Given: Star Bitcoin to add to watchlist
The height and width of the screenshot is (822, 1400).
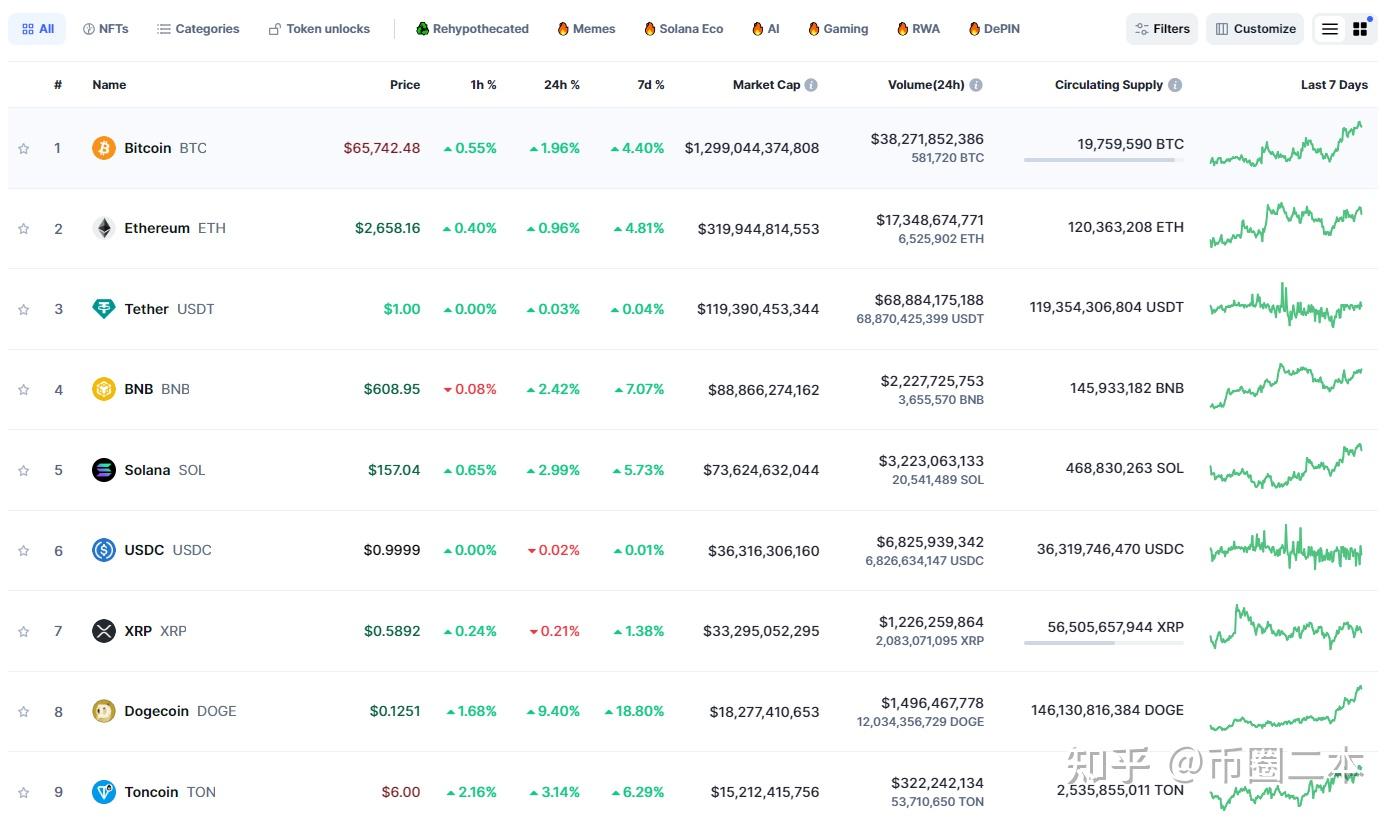Looking at the screenshot, I should pyautogui.click(x=24, y=149).
